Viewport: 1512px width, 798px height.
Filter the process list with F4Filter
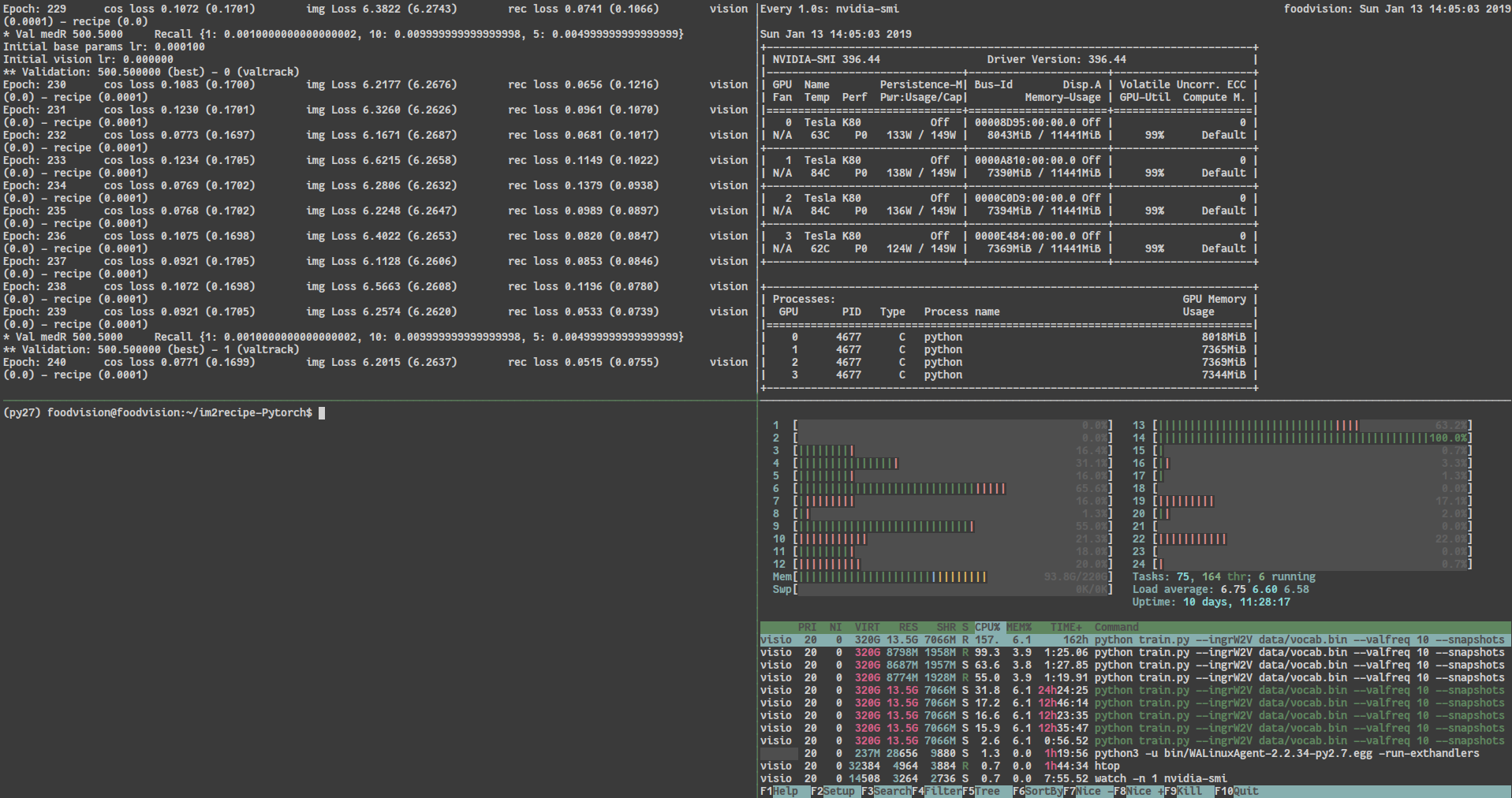tap(937, 791)
